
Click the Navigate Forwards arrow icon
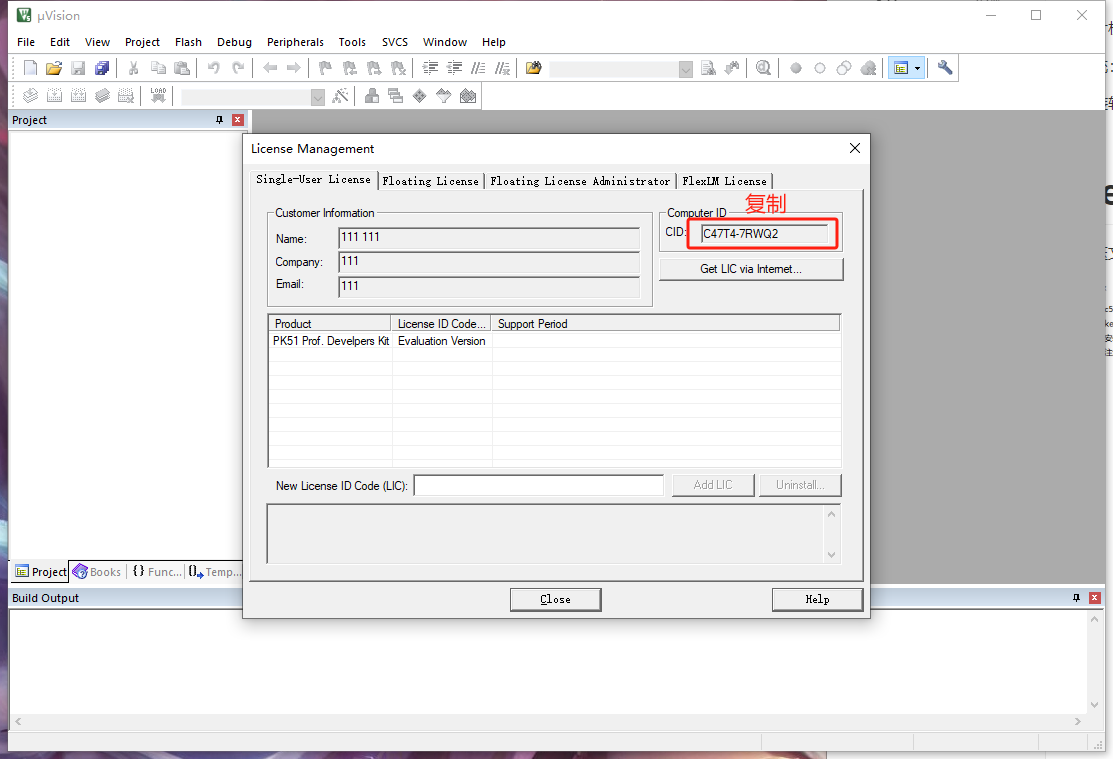tap(293, 68)
